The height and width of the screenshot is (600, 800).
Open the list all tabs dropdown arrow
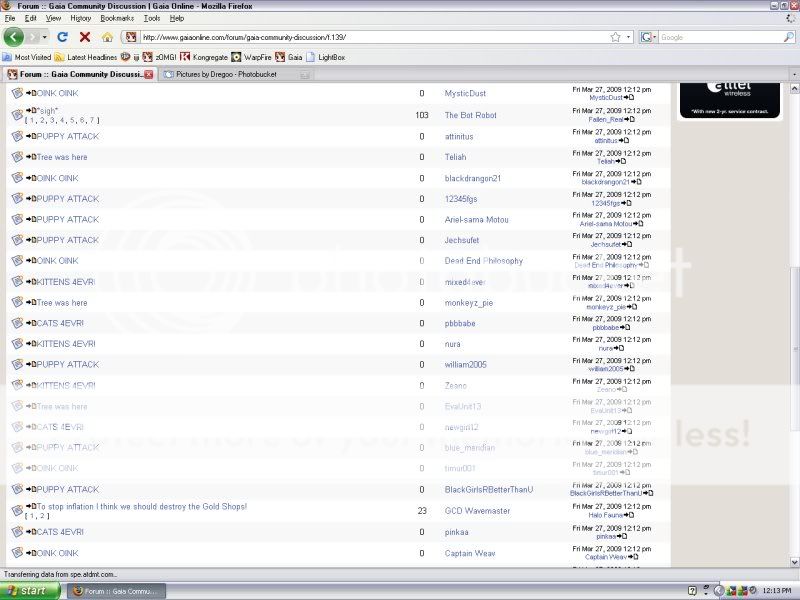pyautogui.click(x=794, y=74)
